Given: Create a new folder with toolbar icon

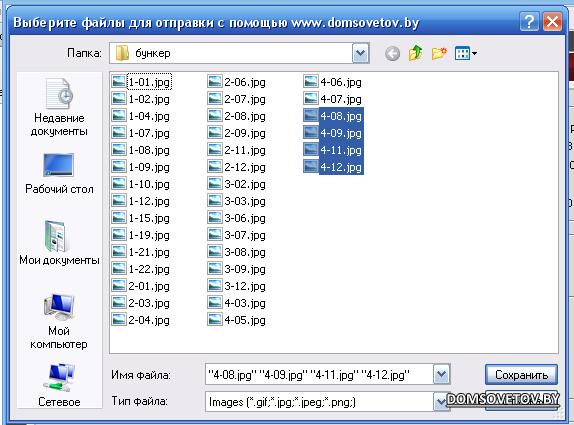Looking at the screenshot, I should pyautogui.click(x=439, y=53).
